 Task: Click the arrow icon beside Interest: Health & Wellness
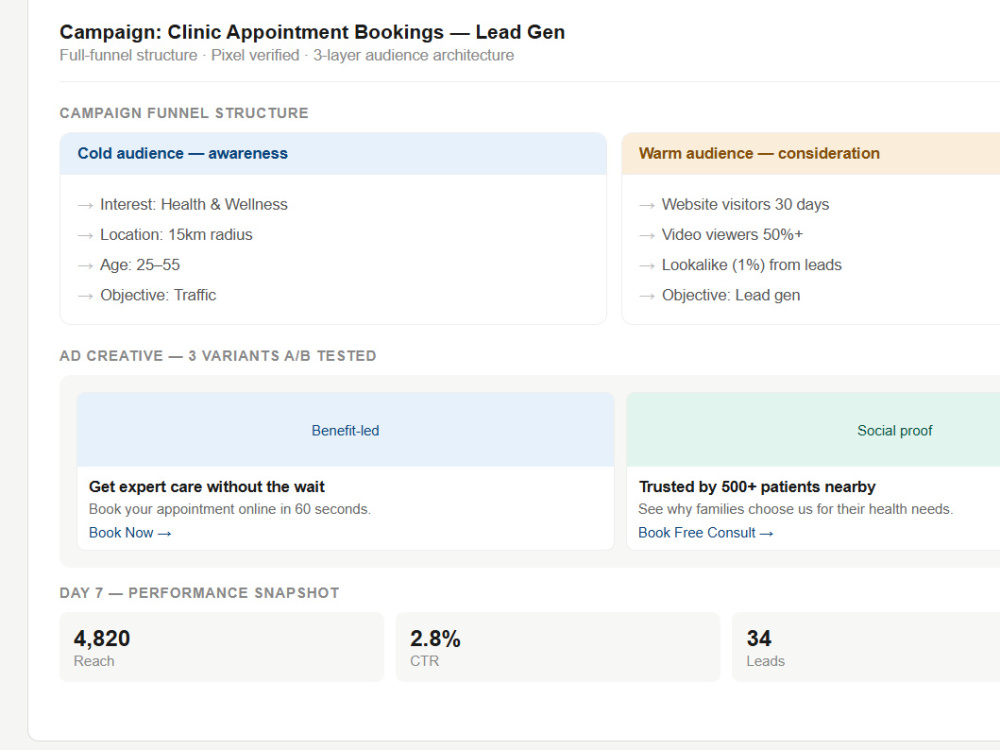tap(85, 205)
